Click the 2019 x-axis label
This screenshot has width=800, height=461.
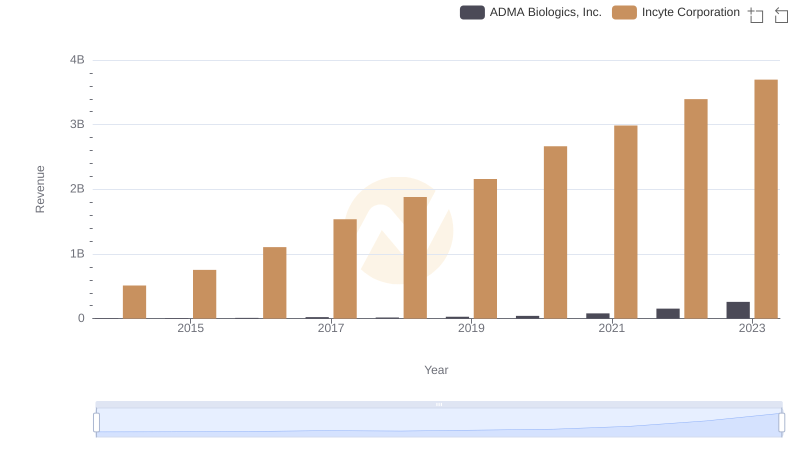pos(471,328)
